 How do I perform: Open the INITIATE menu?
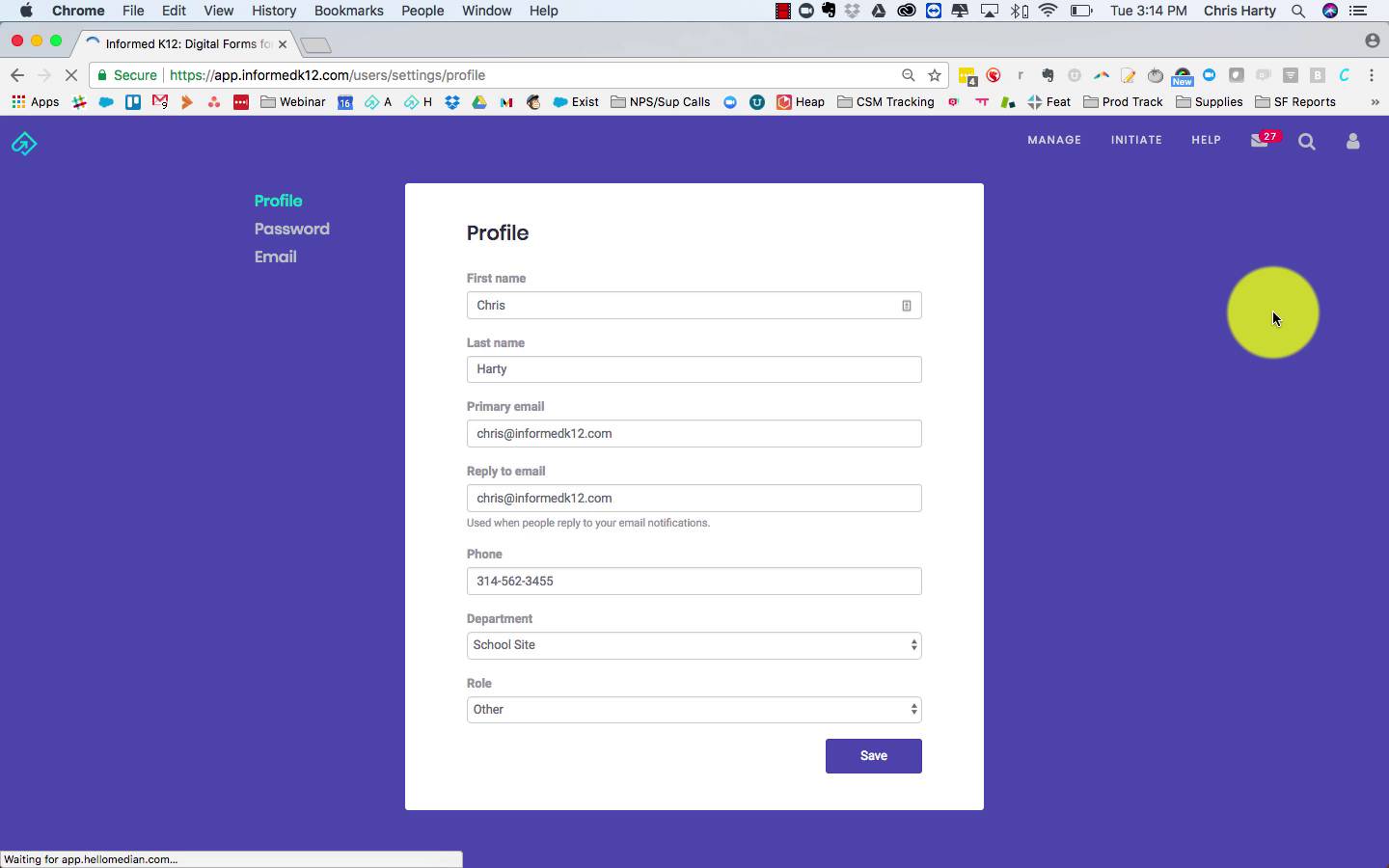1135,141
